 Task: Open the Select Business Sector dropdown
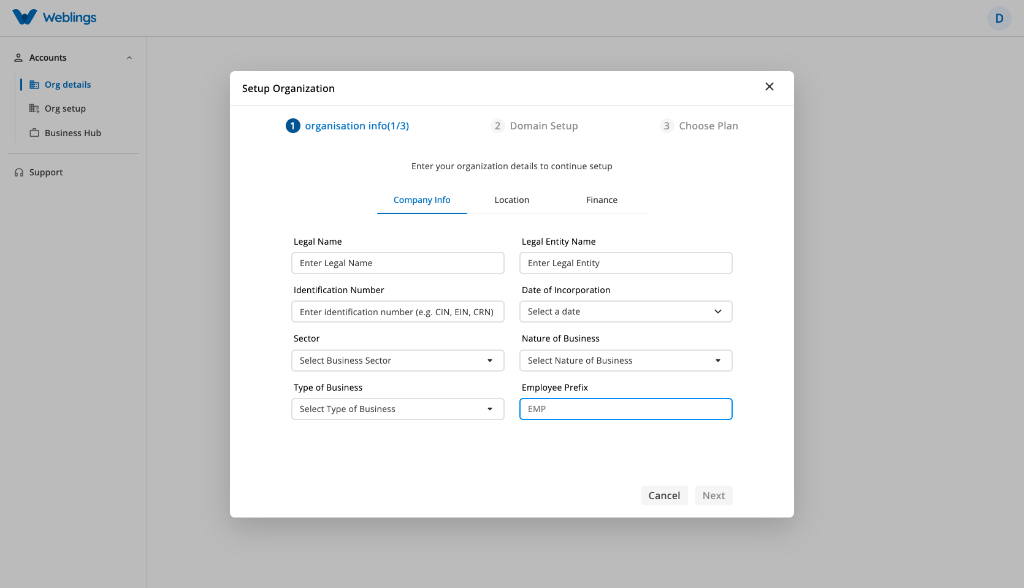(398, 361)
